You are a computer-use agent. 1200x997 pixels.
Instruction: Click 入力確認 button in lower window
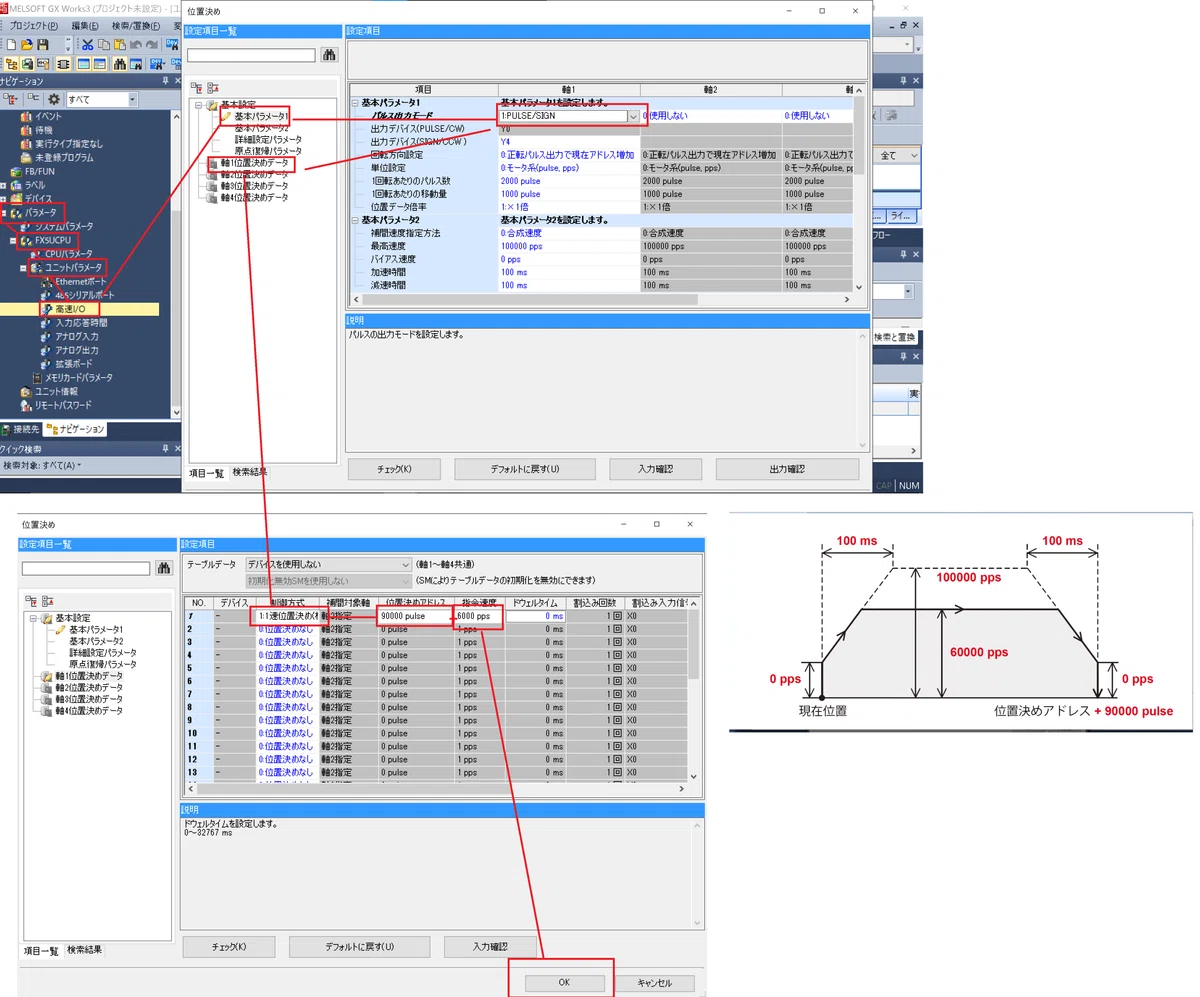click(490, 946)
